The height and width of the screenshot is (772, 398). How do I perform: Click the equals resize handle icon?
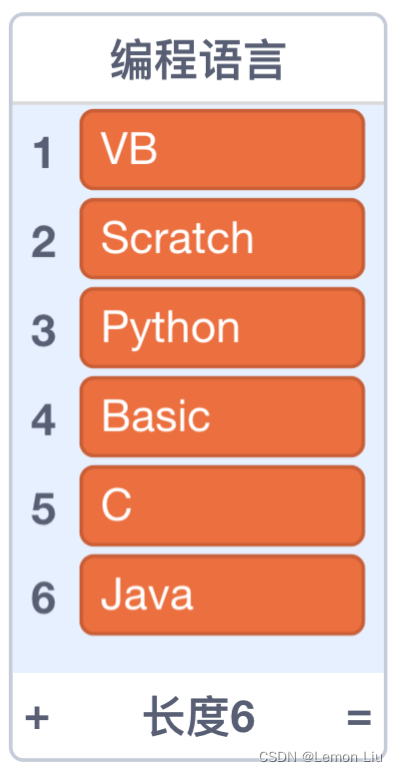[x=359, y=717]
